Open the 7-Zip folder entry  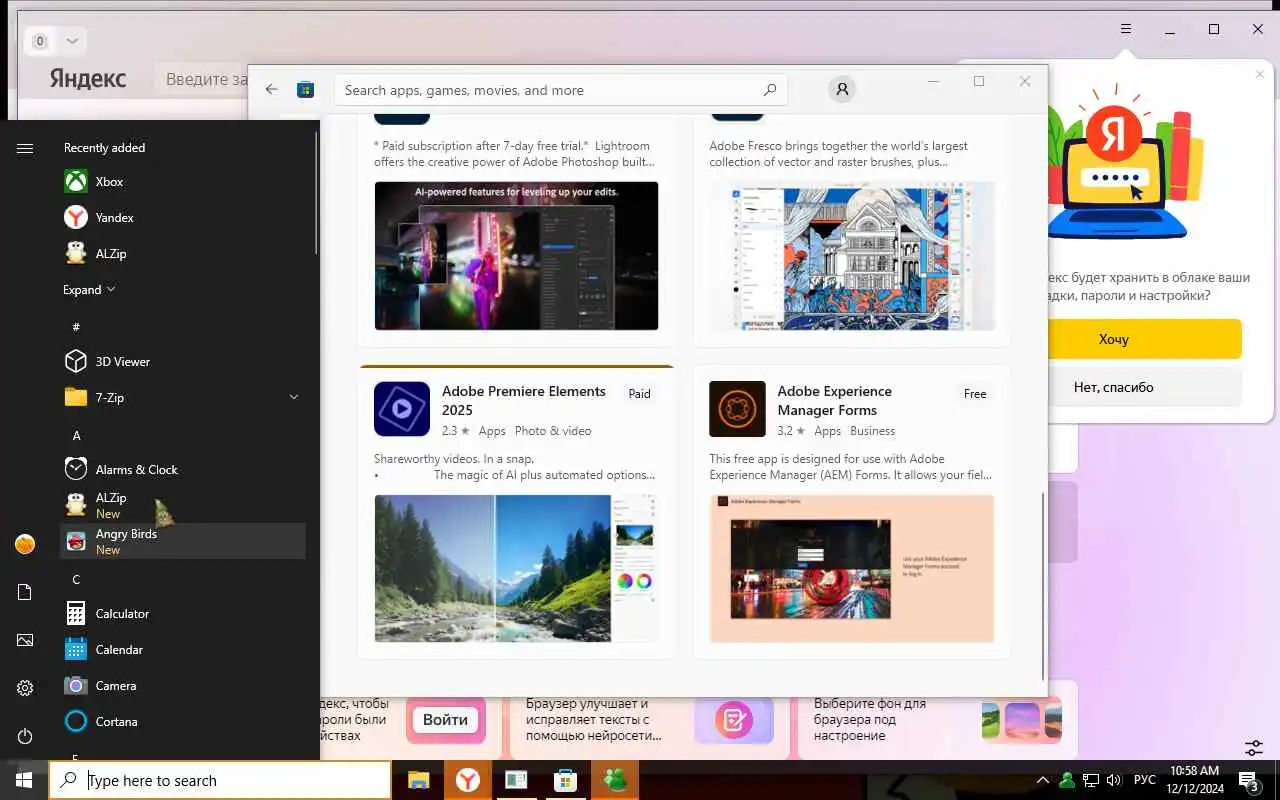[x=183, y=398]
